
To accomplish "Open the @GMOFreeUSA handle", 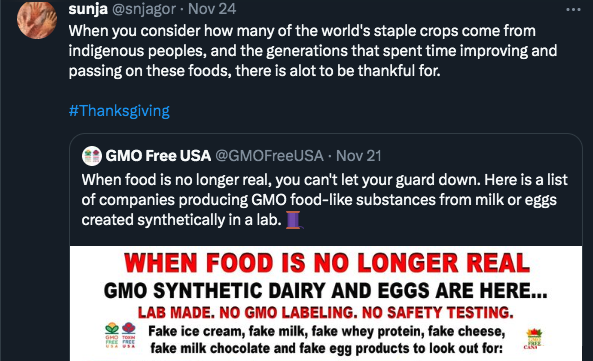I will click(269, 156).
